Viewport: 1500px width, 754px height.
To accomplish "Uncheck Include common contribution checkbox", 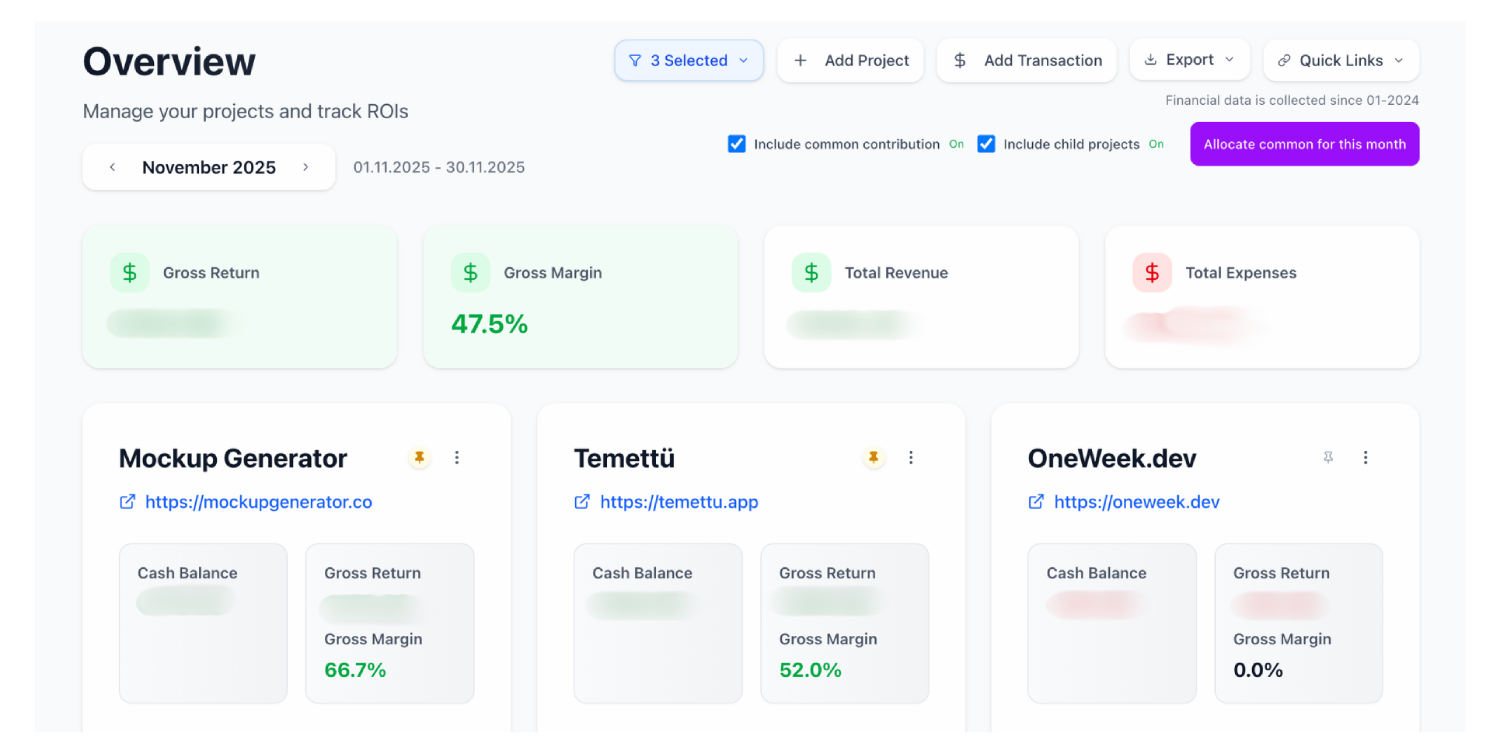I will click(737, 144).
